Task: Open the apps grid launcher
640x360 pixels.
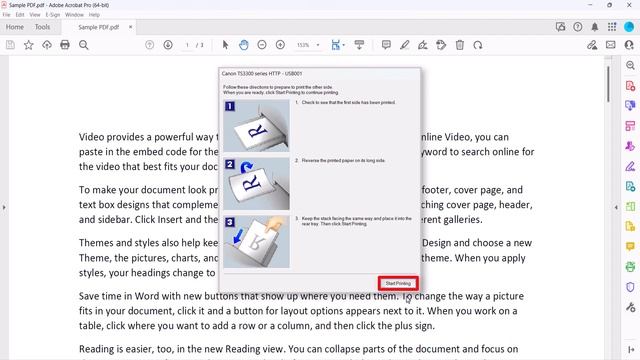Action: (x=612, y=27)
